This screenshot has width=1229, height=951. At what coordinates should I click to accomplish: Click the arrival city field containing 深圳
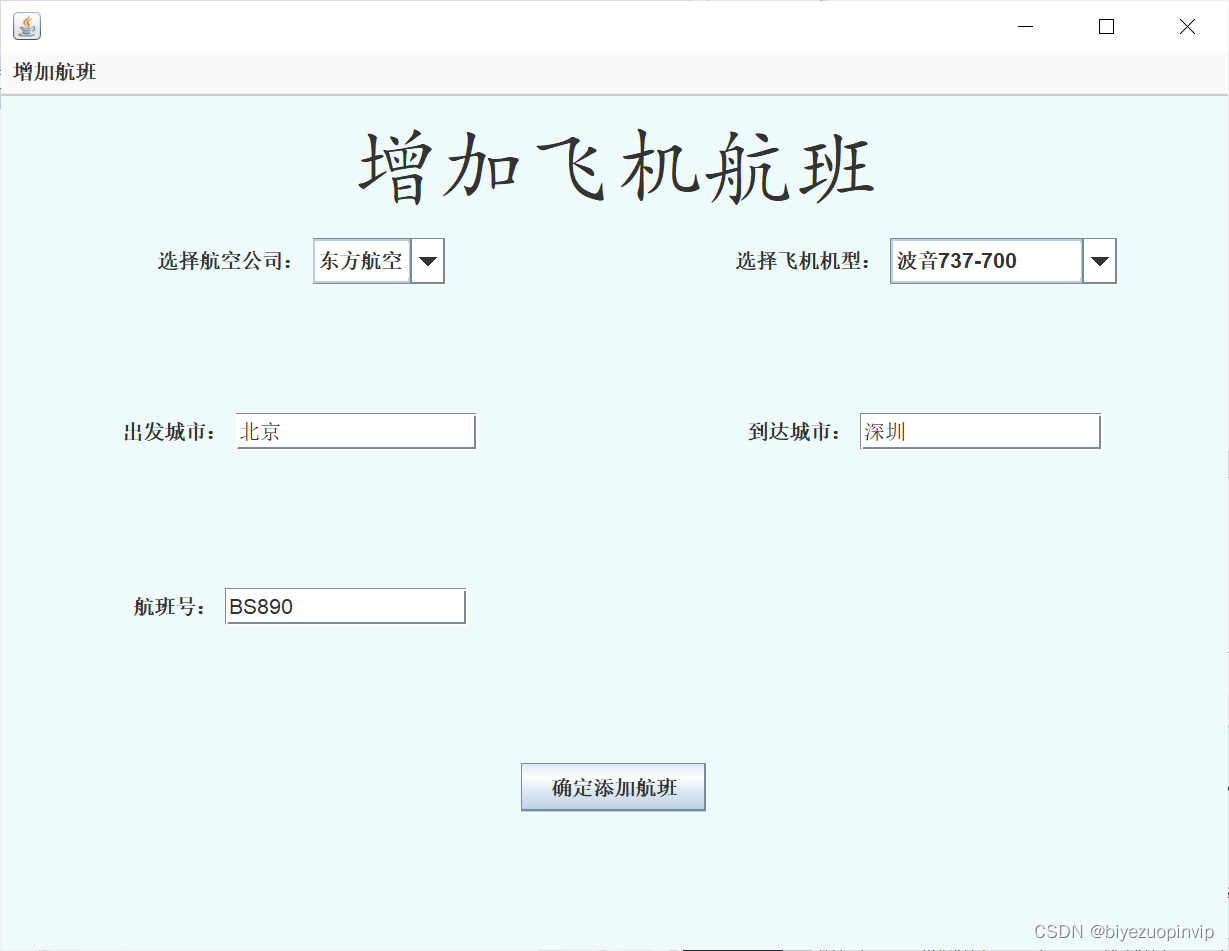click(979, 430)
